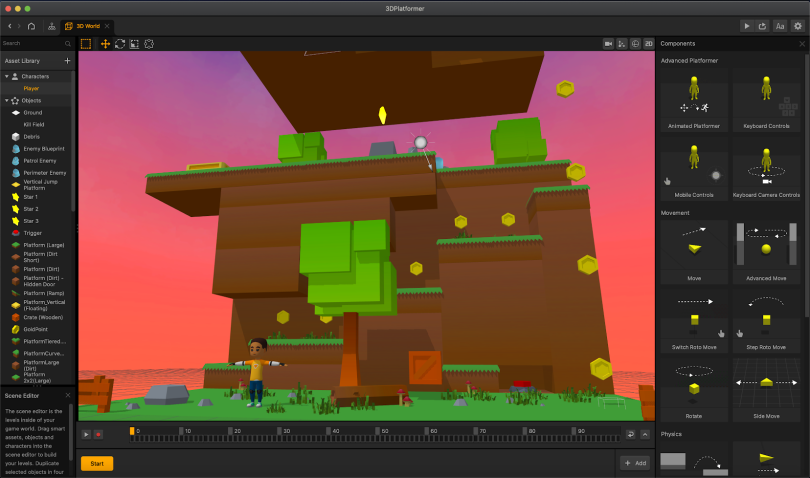Toggle 2D view mode

pos(648,44)
